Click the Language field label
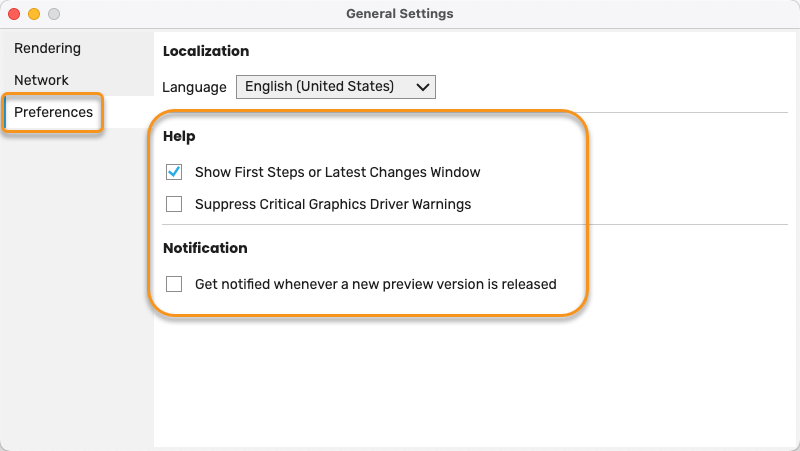Image resolution: width=800 pixels, height=451 pixels. point(194,87)
